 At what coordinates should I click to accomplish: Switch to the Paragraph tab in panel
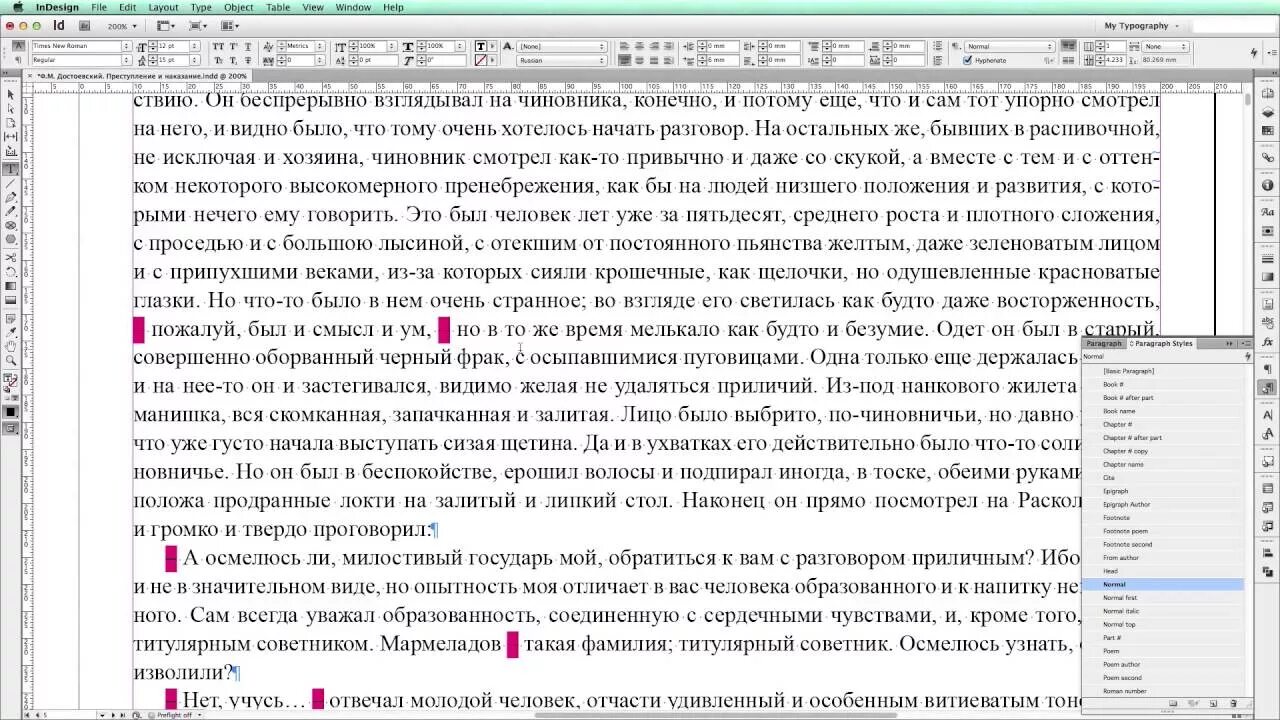pos(1104,343)
